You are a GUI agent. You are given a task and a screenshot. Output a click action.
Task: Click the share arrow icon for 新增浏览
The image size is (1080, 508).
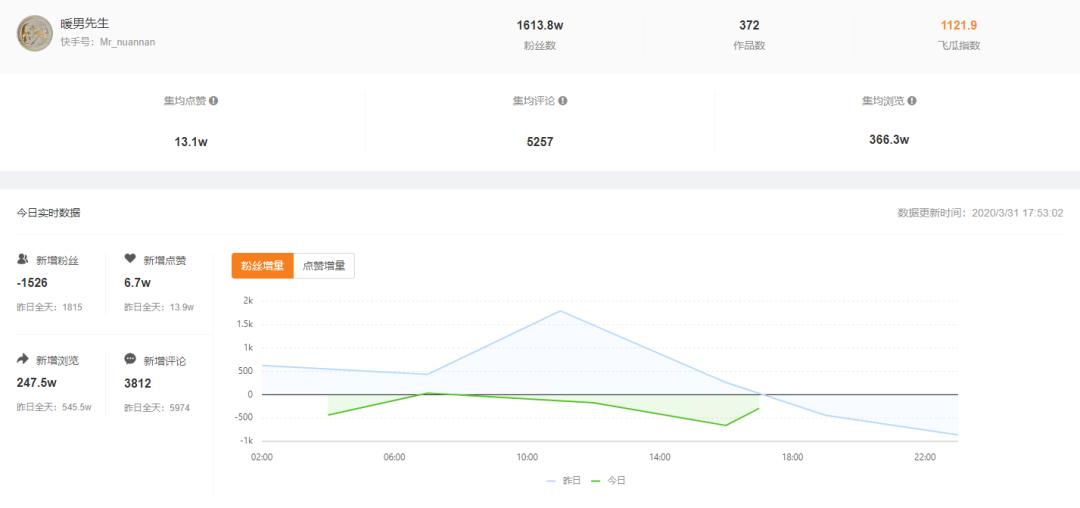(x=23, y=359)
